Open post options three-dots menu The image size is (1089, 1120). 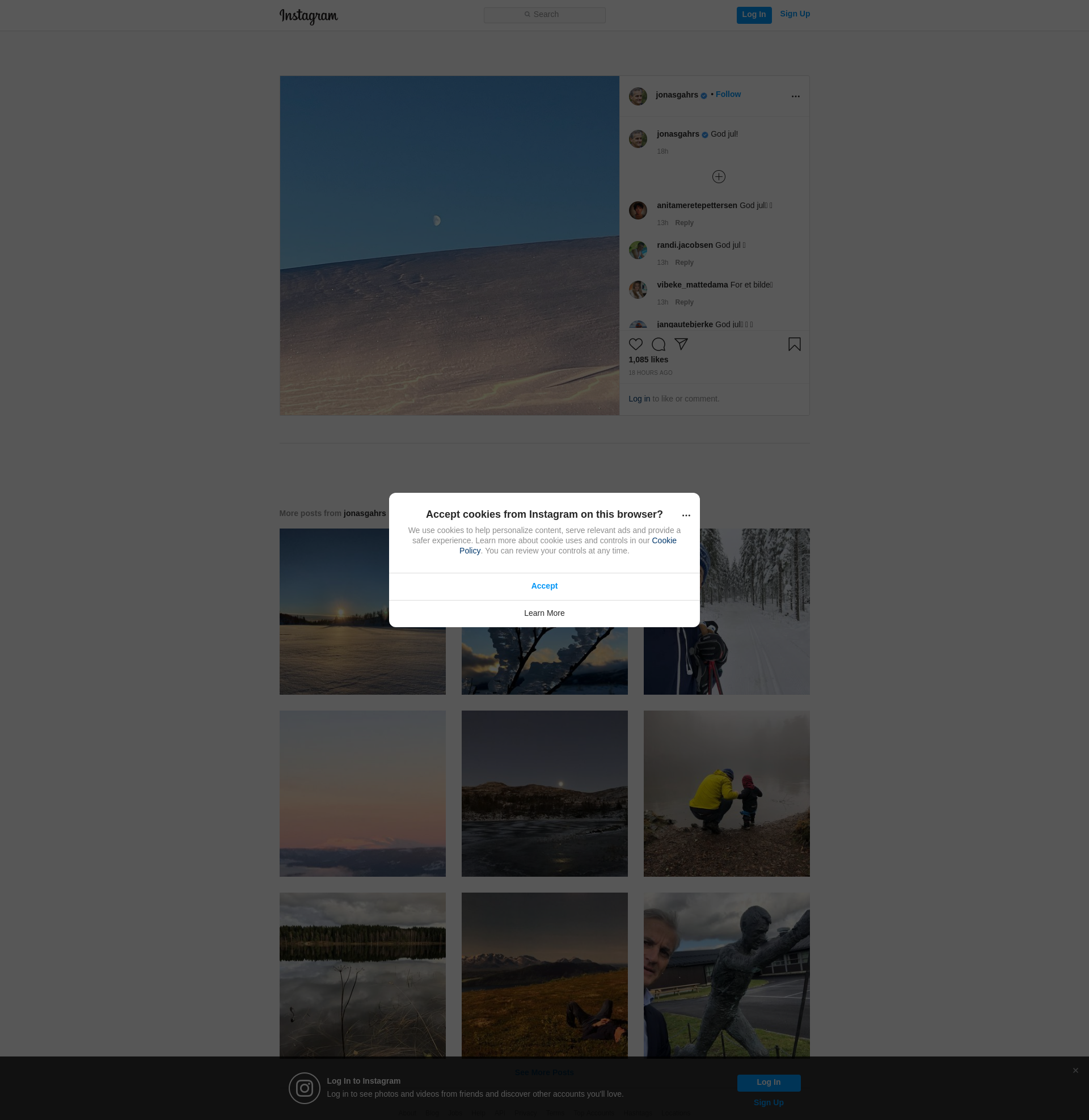795,96
